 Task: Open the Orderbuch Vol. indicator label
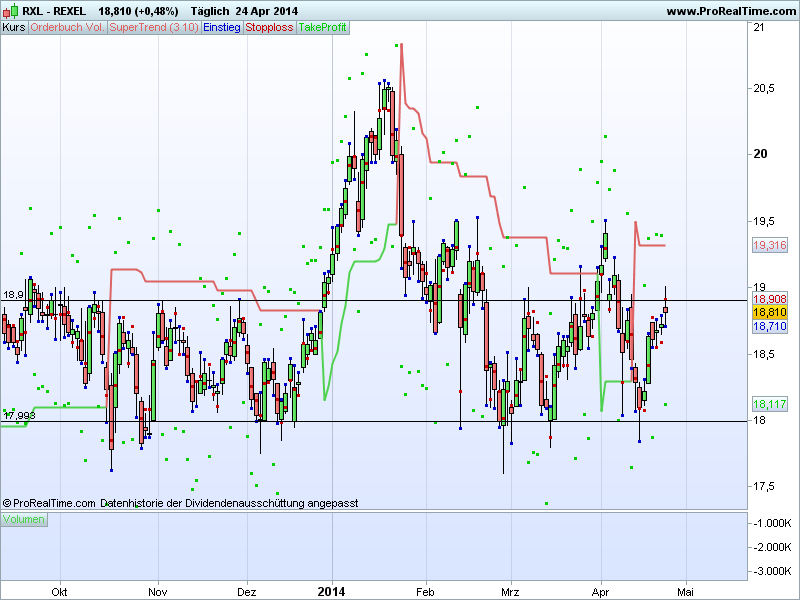pos(66,27)
